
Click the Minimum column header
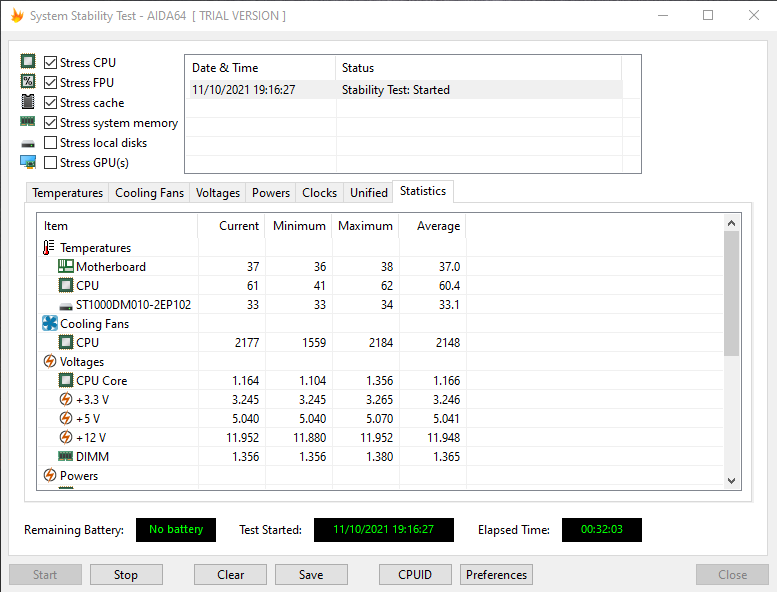click(x=298, y=226)
